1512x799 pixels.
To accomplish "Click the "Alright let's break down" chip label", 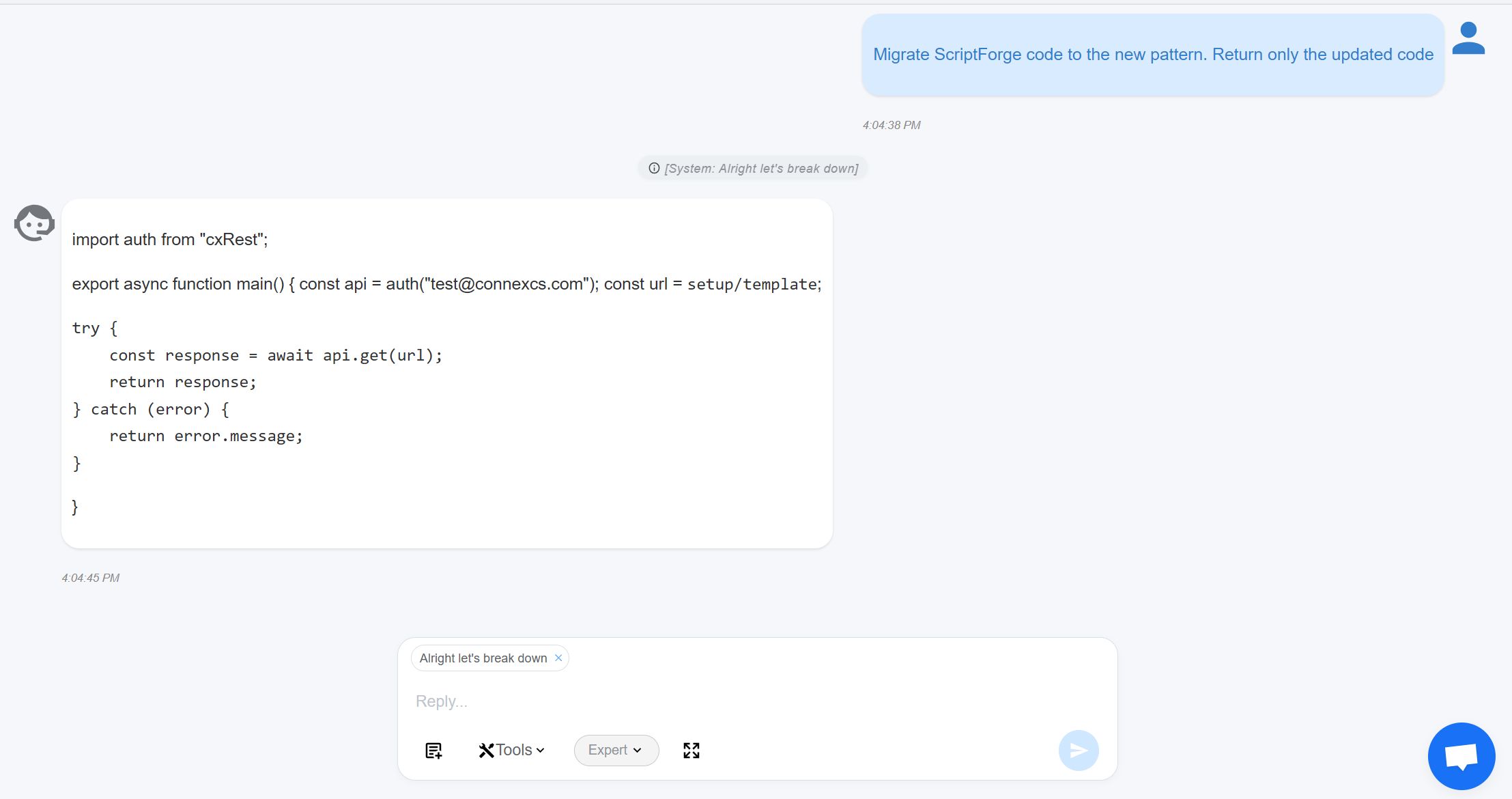I will [x=483, y=658].
